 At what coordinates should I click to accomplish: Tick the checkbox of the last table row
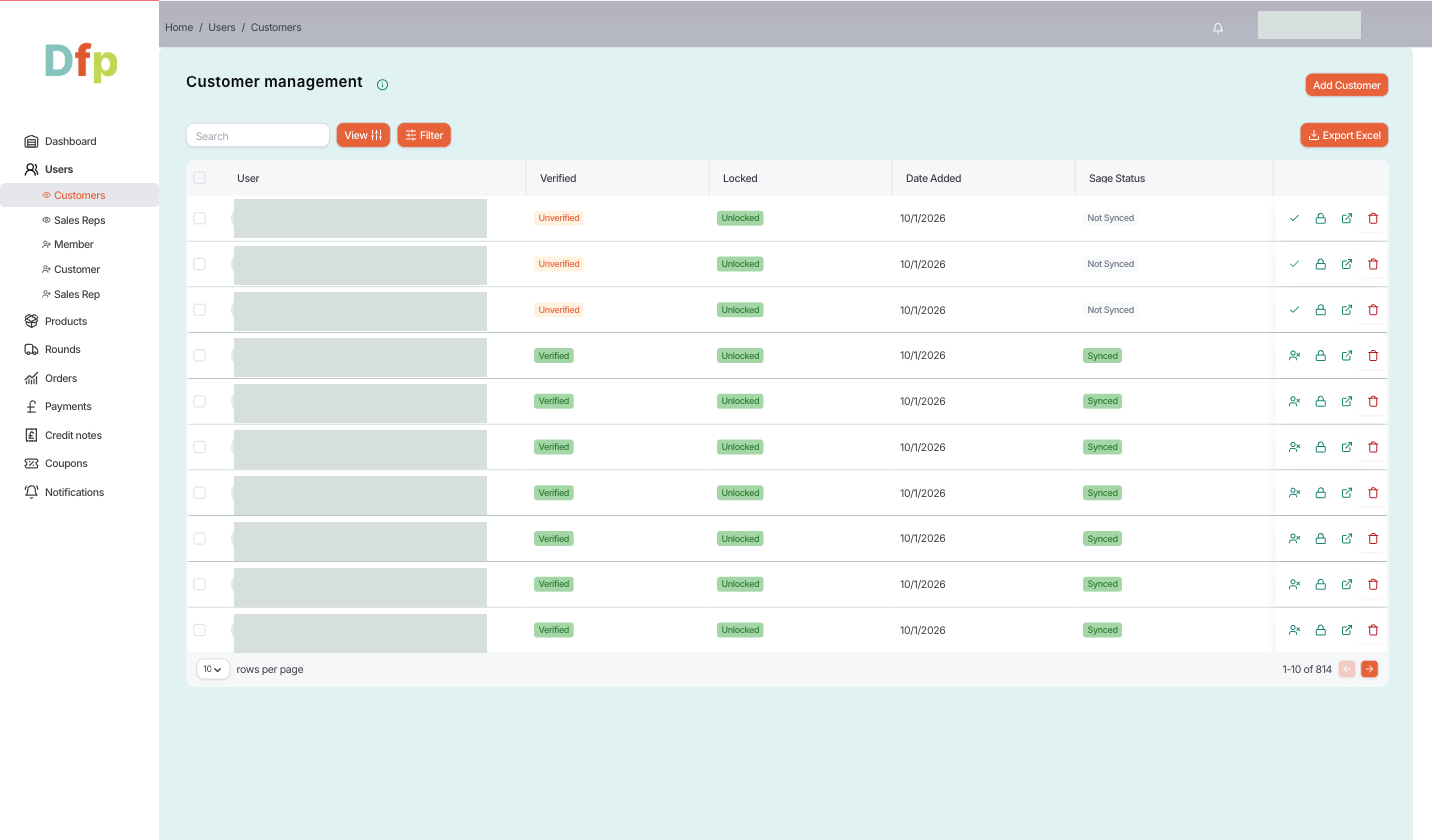coord(199,630)
